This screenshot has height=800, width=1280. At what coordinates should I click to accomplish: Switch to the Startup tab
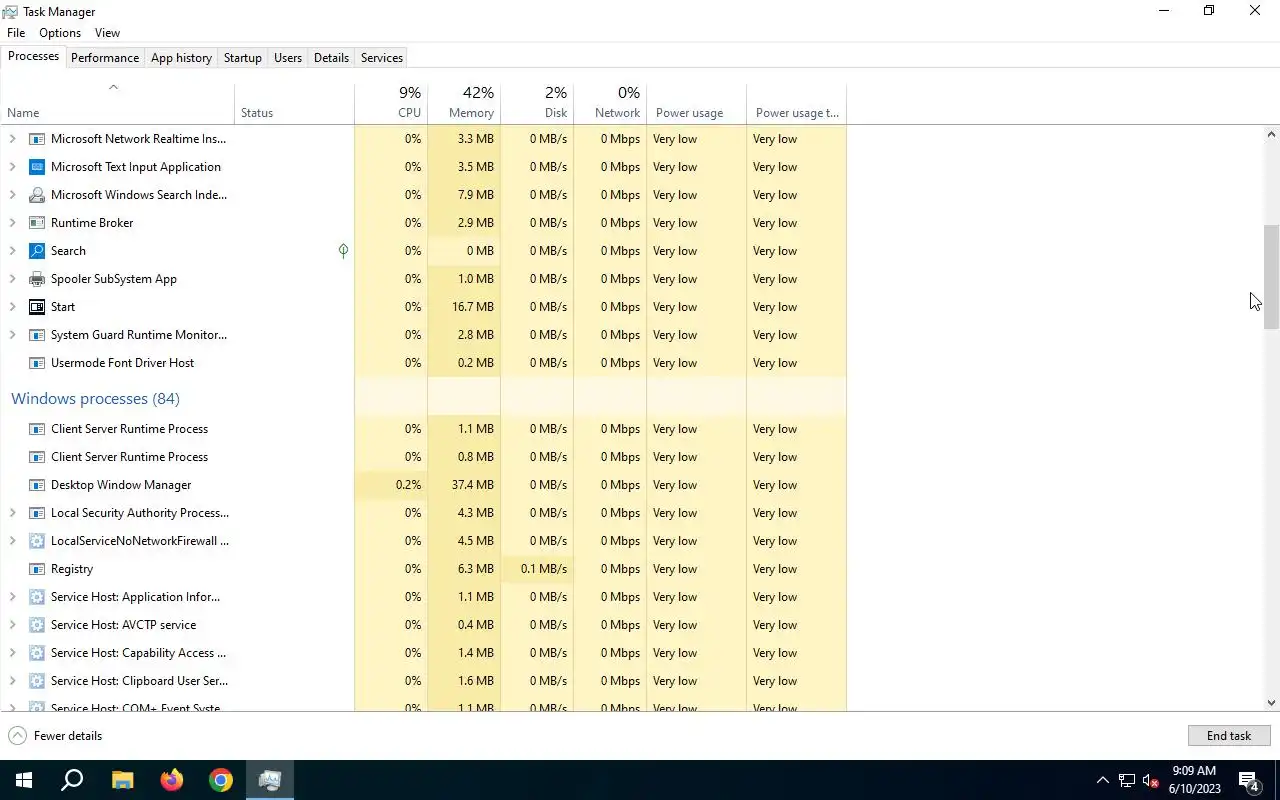tap(243, 58)
